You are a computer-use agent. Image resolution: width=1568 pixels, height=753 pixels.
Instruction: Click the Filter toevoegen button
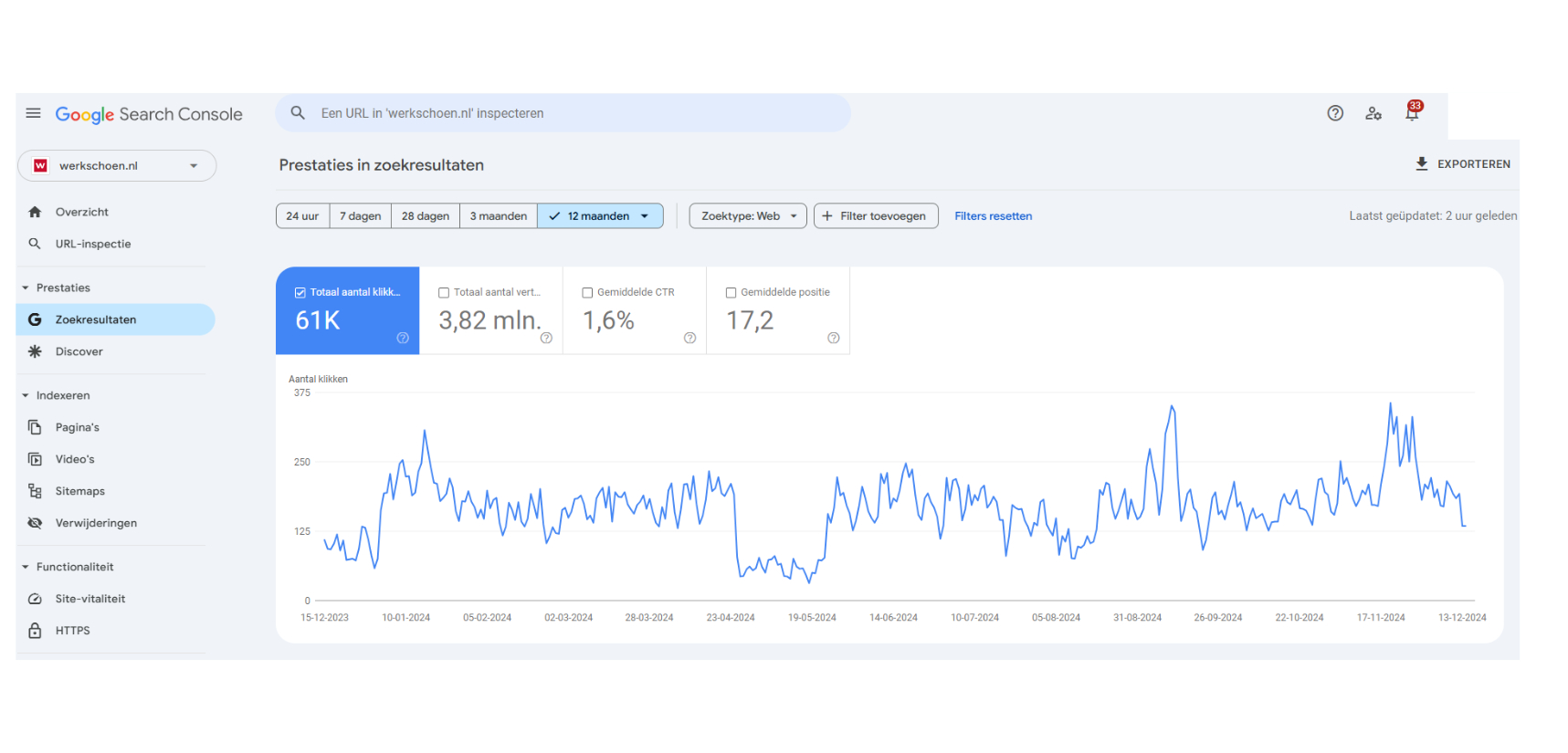[x=876, y=216]
